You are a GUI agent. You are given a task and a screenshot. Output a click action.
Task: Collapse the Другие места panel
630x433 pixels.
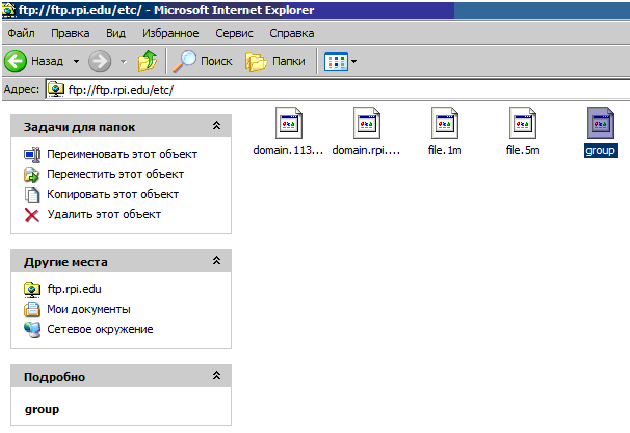(x=216, y=261)
